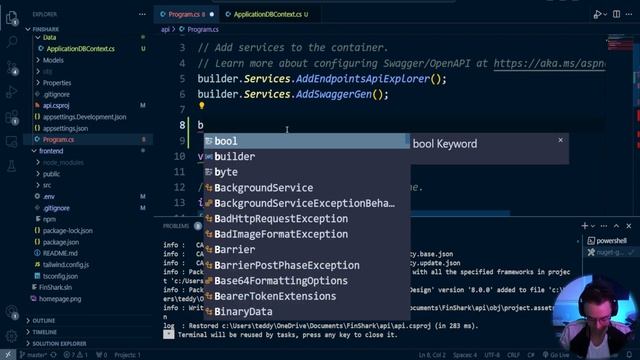
Task: Close the bool Keyword details panel
Action: (560, 140)
